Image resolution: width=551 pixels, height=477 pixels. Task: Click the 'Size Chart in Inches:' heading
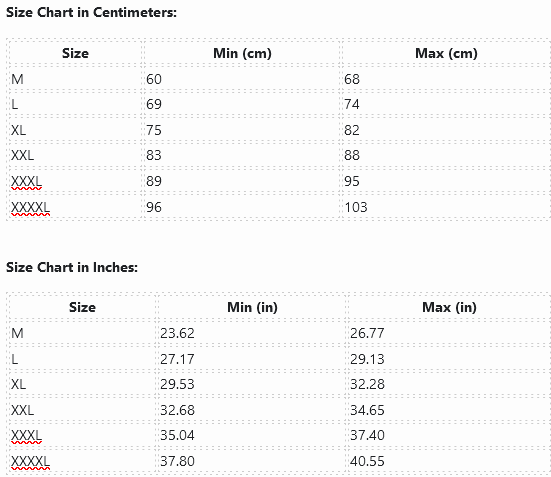[72, 267]
